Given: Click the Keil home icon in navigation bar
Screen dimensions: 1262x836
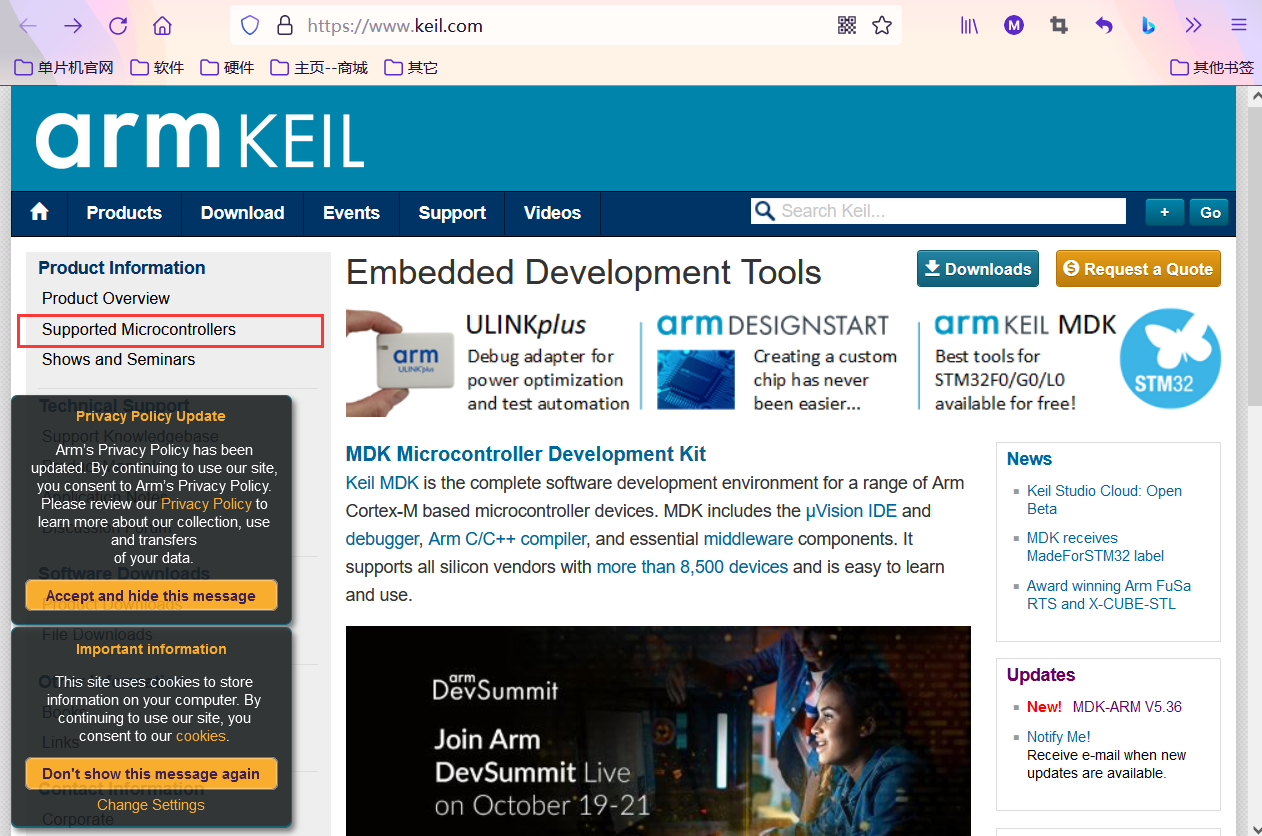Looking at the screenshot, I should pos(39,212).
